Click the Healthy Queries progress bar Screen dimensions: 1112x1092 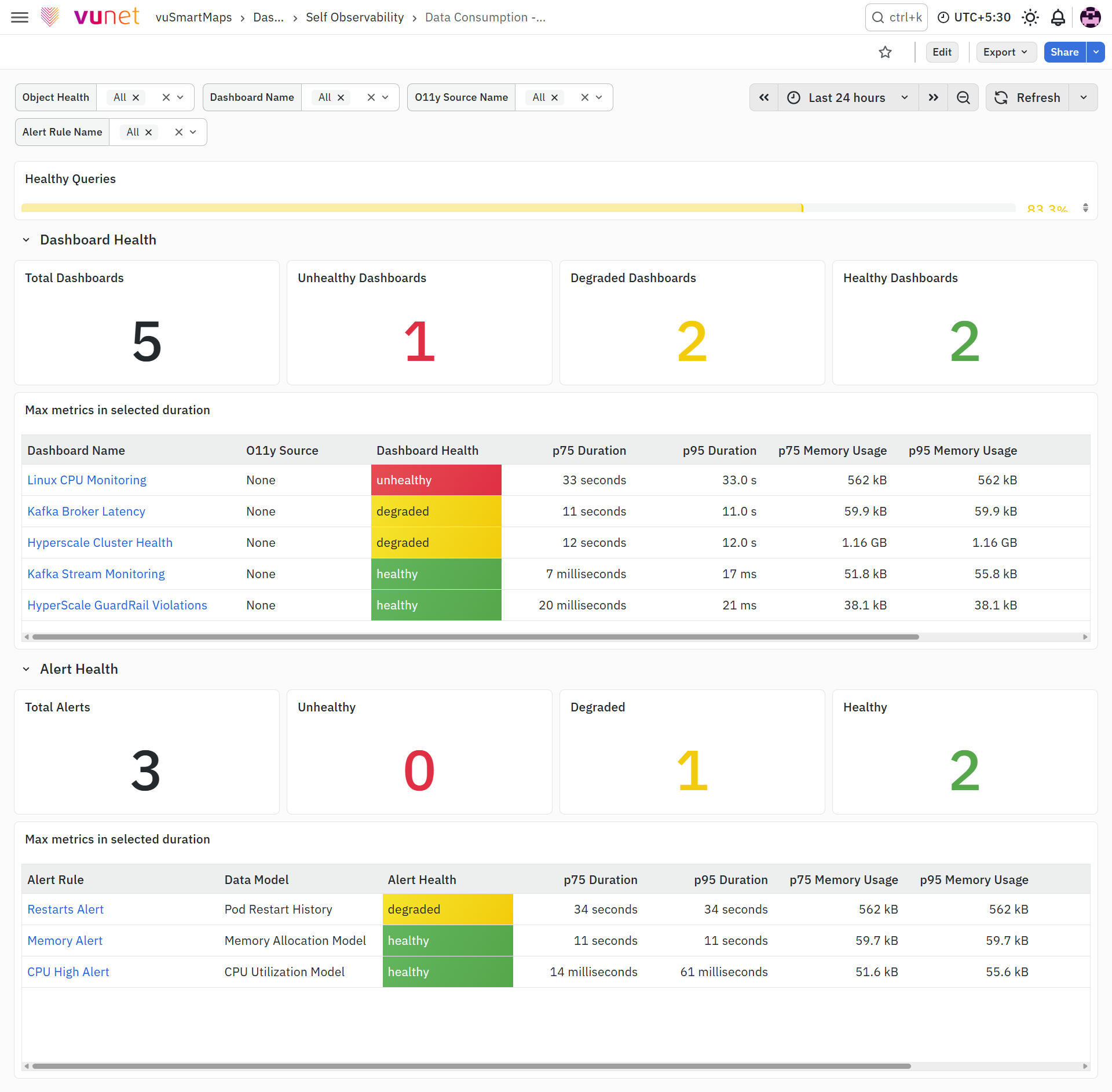click(x=518, y=207)
